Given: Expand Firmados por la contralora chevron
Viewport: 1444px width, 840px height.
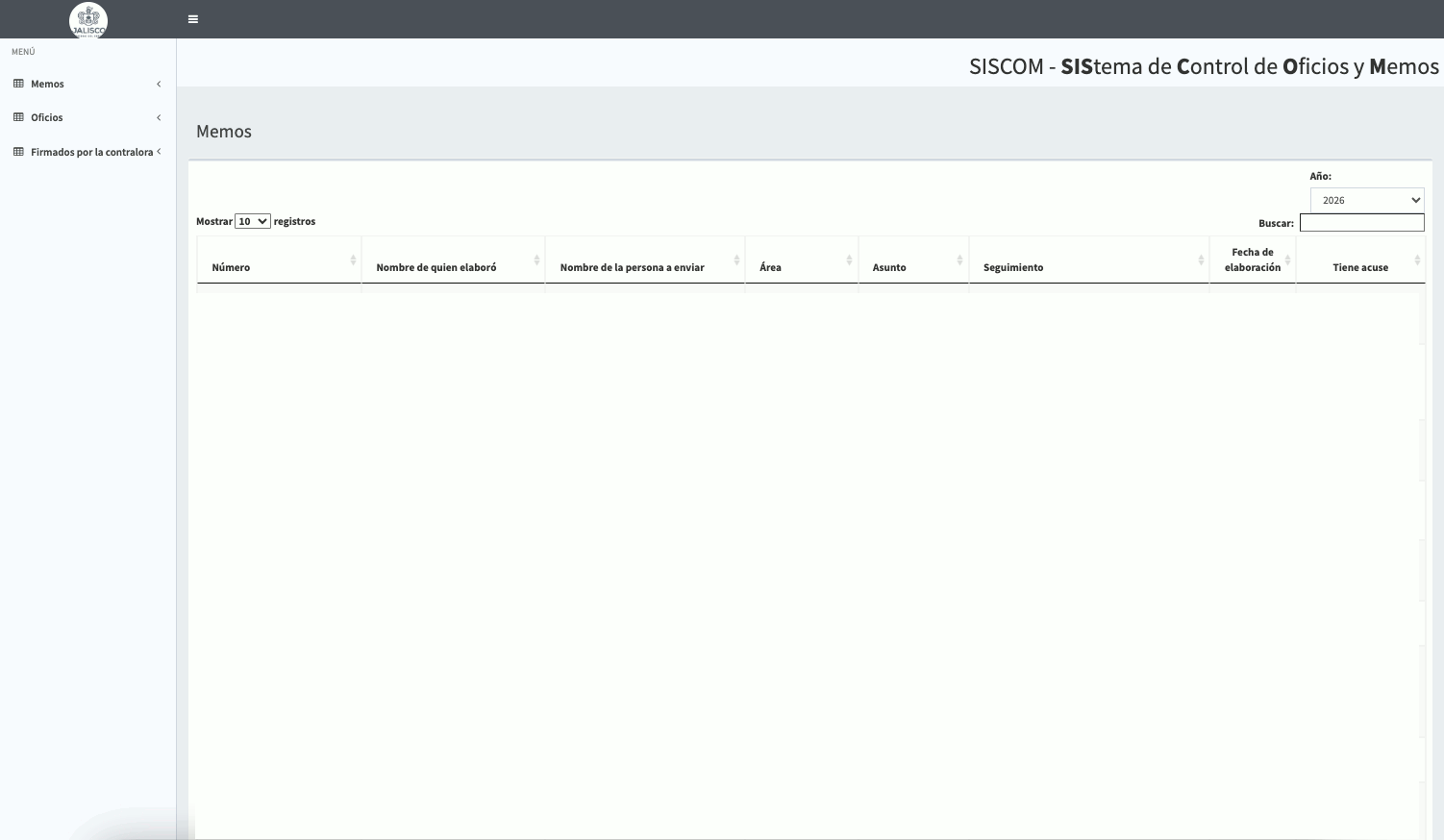Looking at the screenshot, I should tap(159, 151).
